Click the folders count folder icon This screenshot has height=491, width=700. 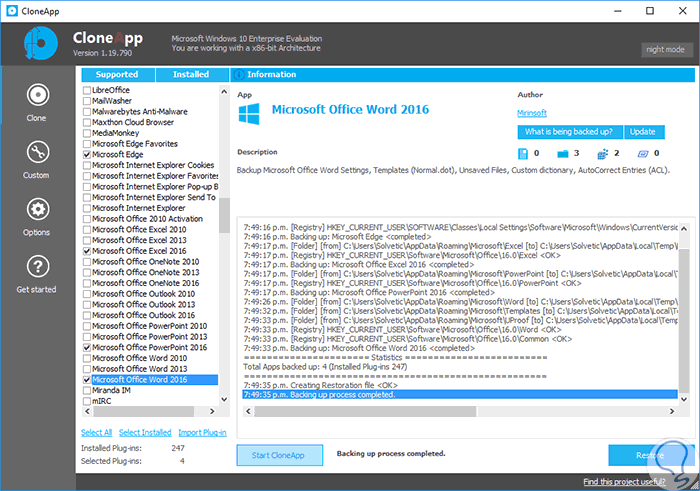coord(562,154)
